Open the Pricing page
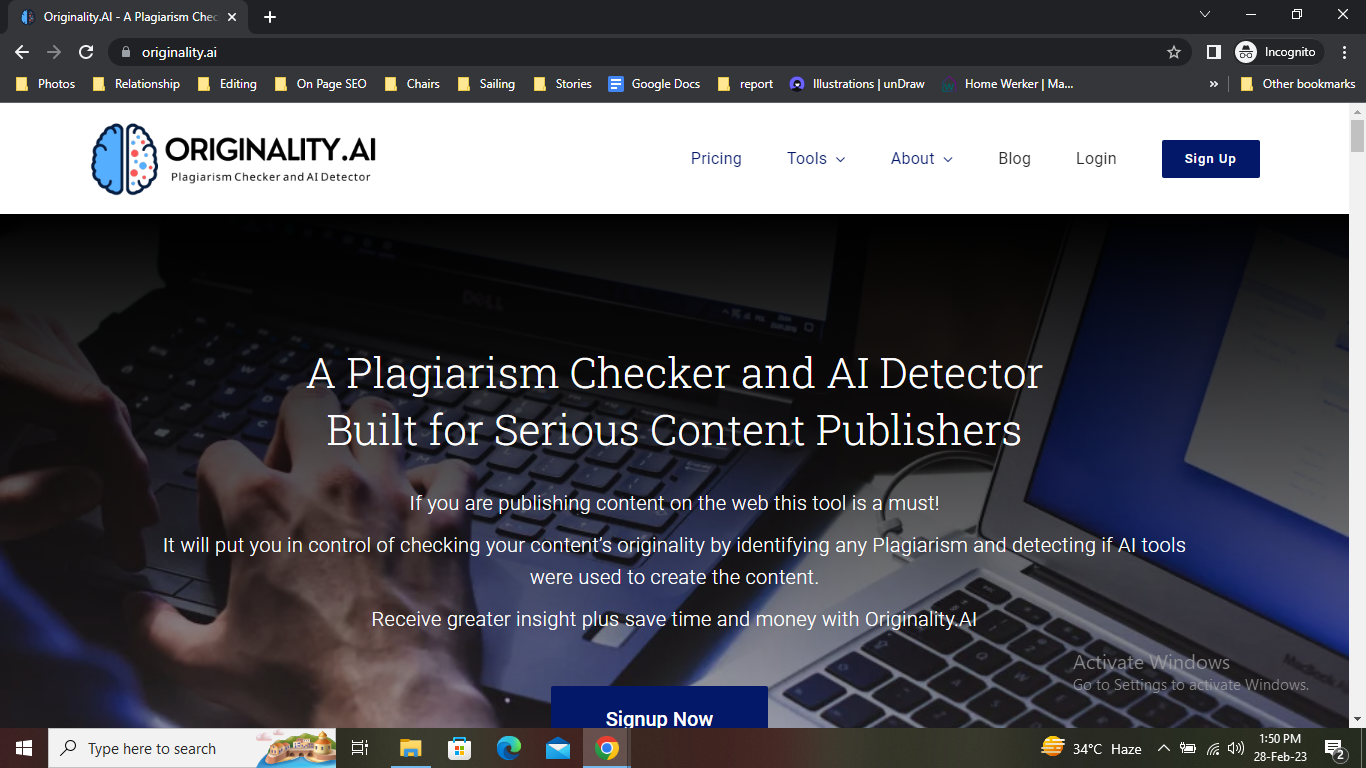1366x768 pixels. click(716, 158)
